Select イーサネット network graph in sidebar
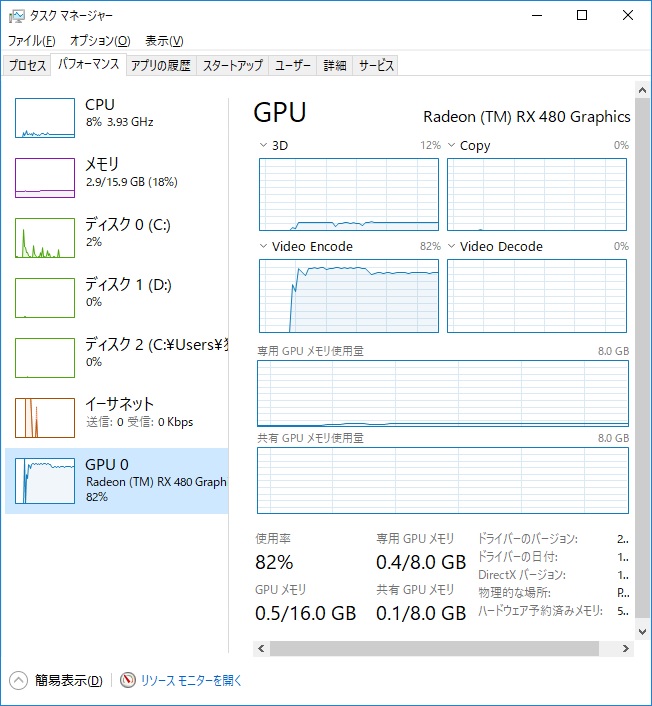The image size is (652, 706). point(45,418)
